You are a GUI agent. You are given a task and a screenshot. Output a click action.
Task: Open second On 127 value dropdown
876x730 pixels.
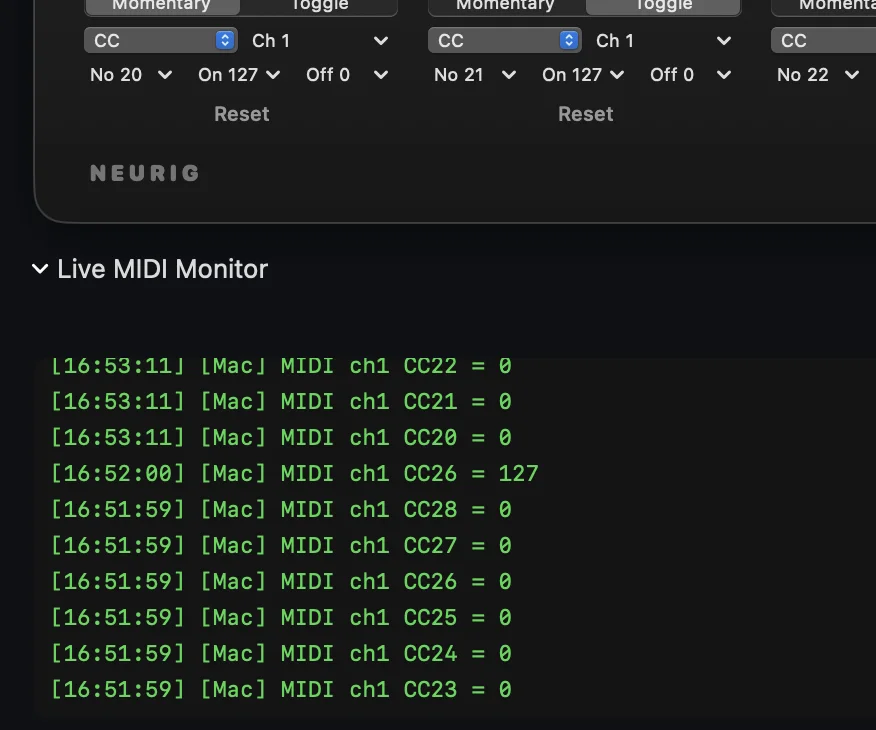[583, 75]
